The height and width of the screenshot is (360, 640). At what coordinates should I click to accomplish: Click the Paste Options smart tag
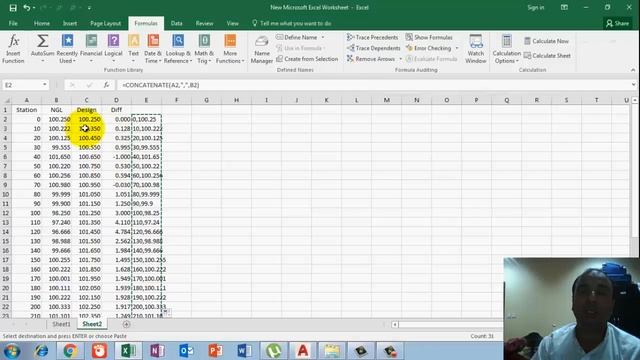pyautogui.click(x=167, y=312)
